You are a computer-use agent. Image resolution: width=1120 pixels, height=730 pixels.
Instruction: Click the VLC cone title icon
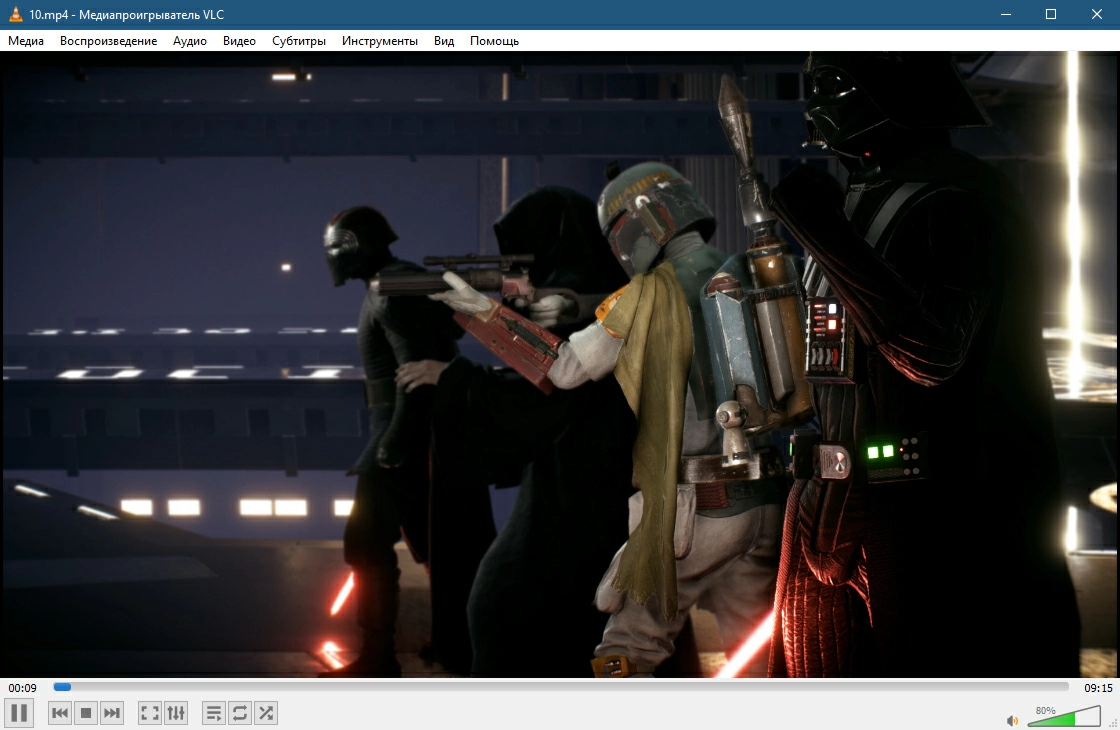pos(15,14)
